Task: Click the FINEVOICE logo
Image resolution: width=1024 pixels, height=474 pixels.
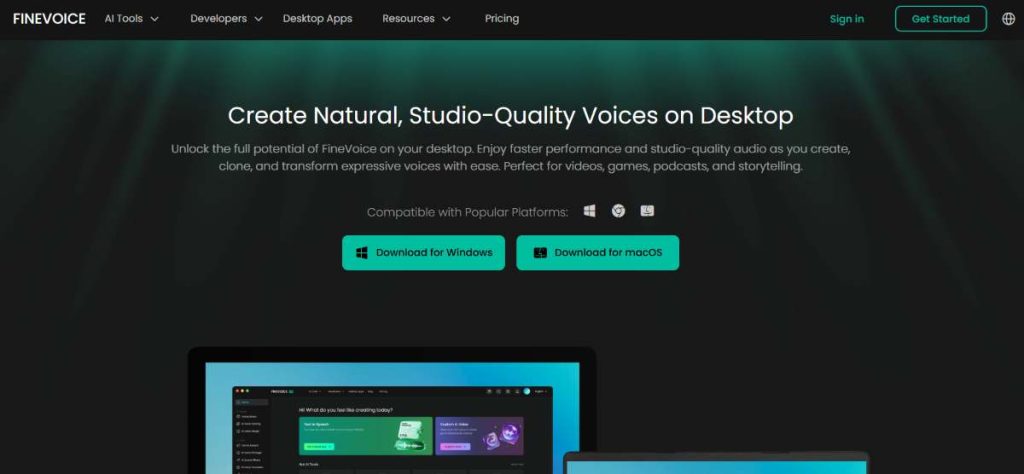Action: [x=49, y=19]
